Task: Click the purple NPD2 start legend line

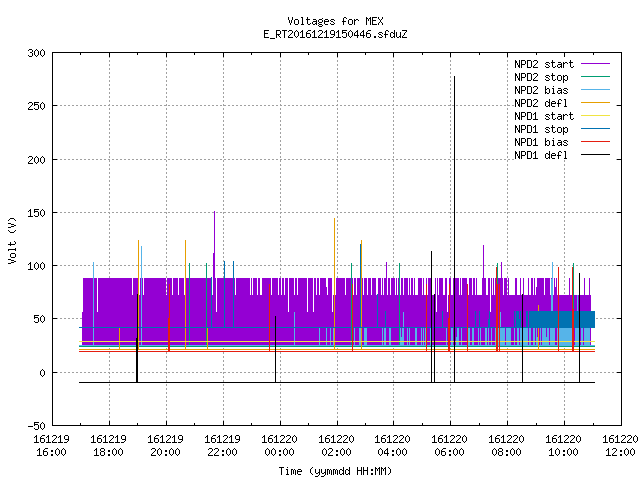Action: [595, 64]
